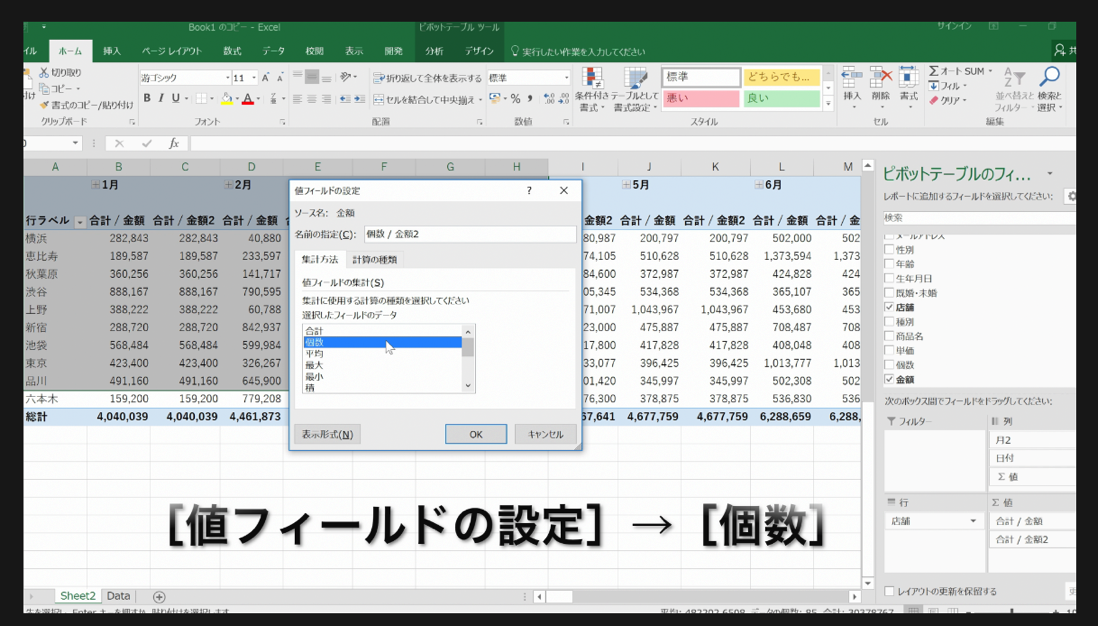Click the Find and Select (検索と選択) magnifier
1098x626 pixels.
point(1049,77)
